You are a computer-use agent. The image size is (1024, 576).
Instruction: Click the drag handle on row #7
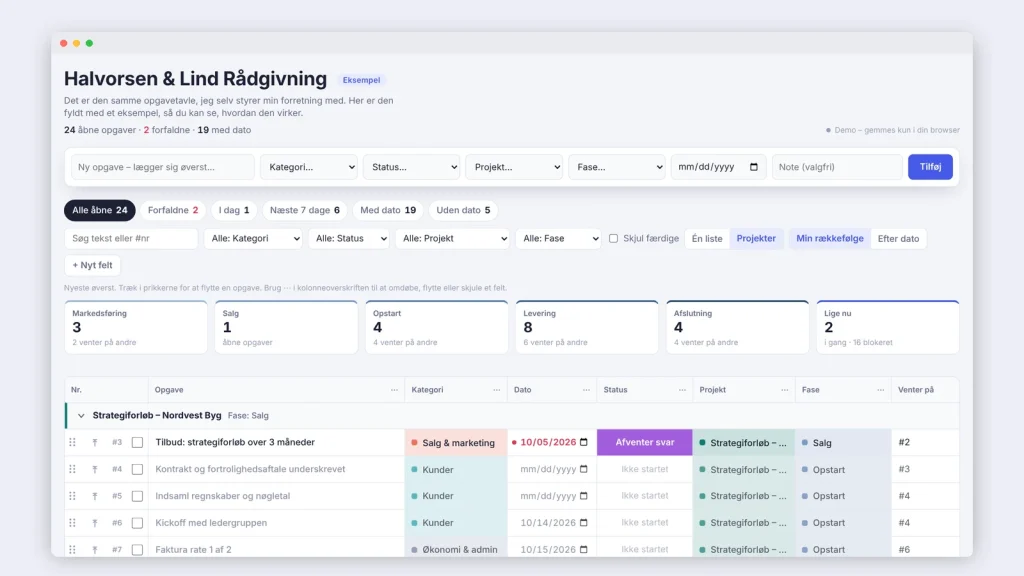[72, 549]
